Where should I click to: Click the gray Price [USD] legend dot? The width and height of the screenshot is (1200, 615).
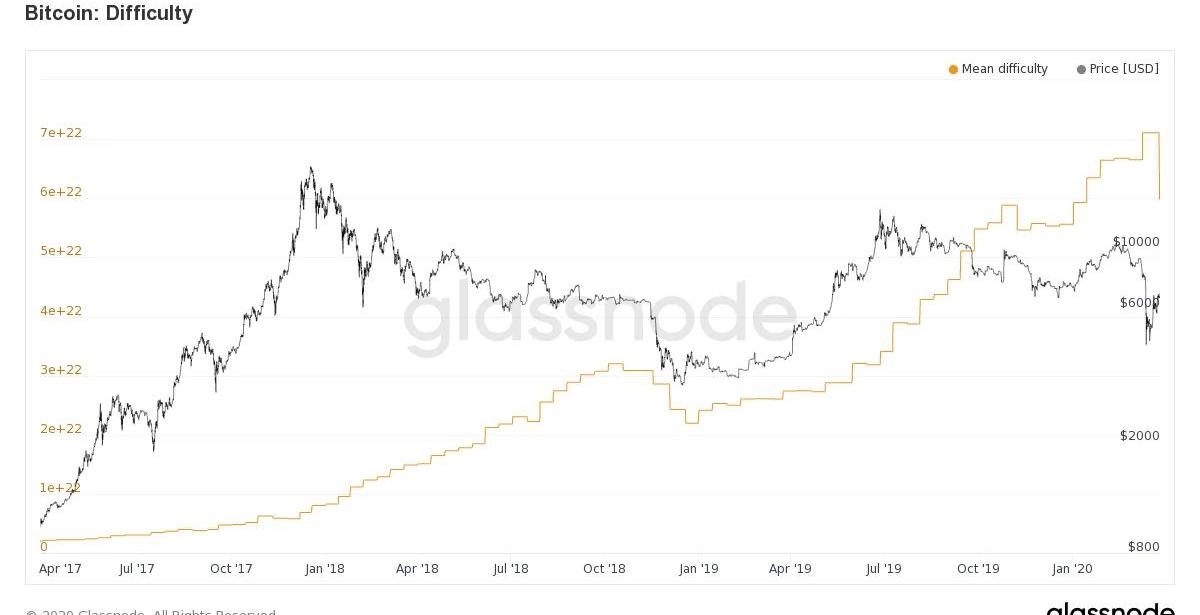pyautogui.click(x=1081, y=70)
